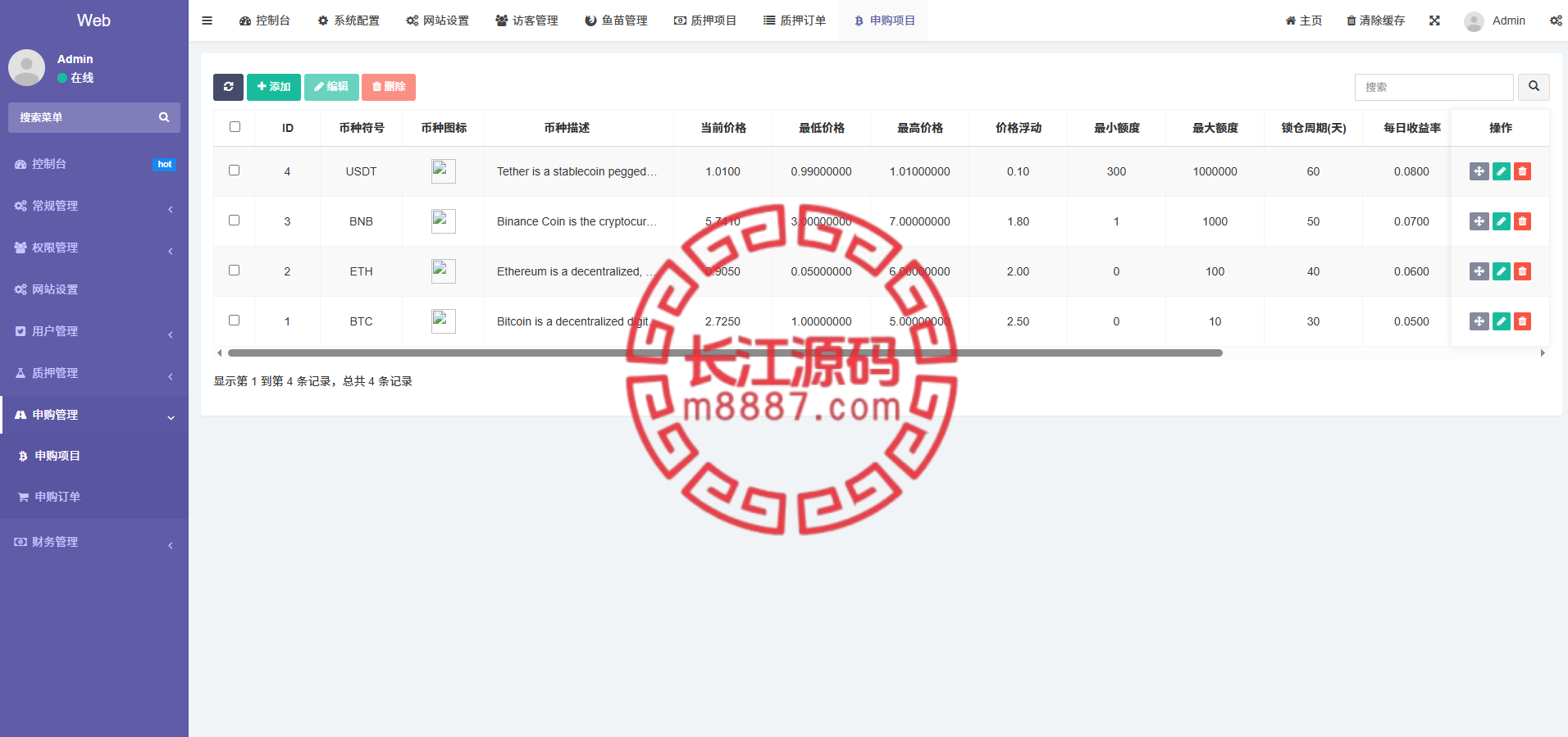Focus the 搜索 table search input field
Viewport: 1568px width, 737px height.
[1434, 87]
